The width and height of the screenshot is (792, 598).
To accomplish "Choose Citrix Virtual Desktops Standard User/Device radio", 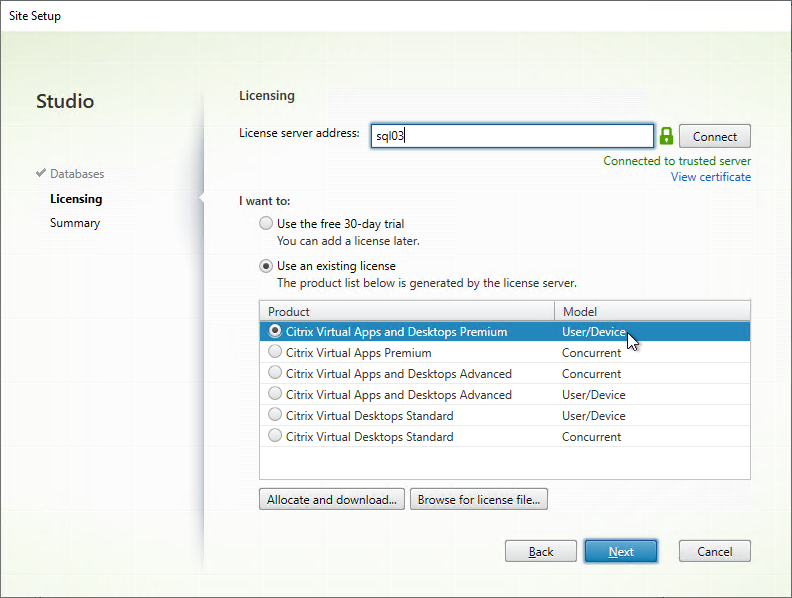I will (x=275, y=415).
